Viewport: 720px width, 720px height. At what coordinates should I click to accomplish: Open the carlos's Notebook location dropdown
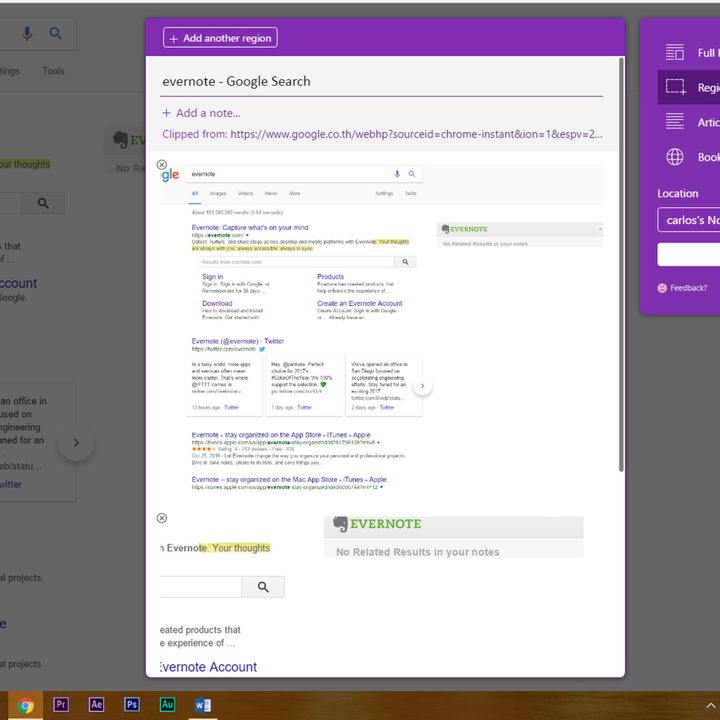pyautogui.click(x=689, y=220)
